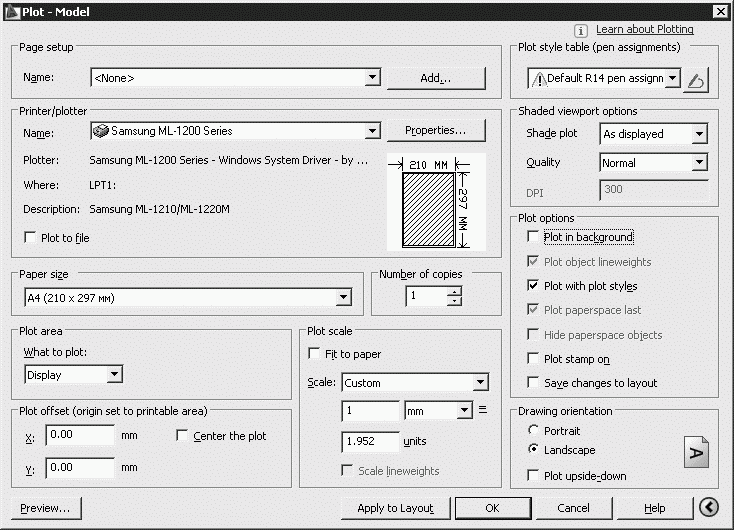Screen dimensions: 734x530
Task: Click the landscape orientation page icon
Action: [x=696, y=452]
